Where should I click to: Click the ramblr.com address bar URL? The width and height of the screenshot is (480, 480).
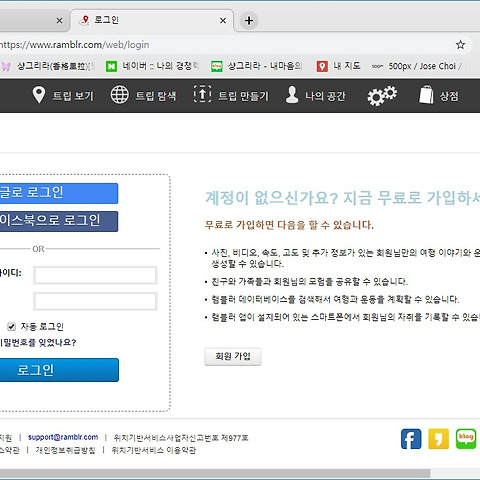pos(75,45)
